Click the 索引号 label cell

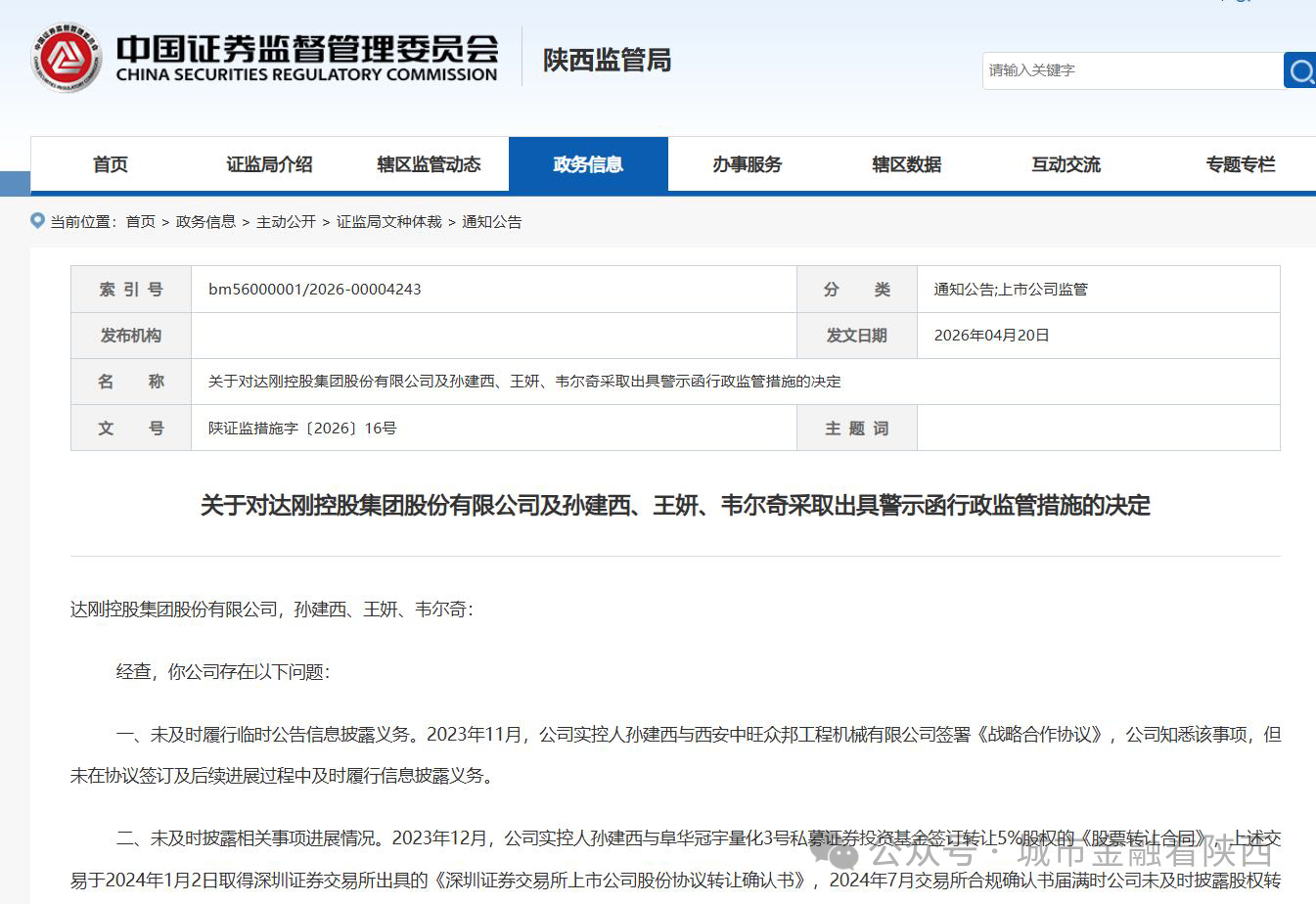pos(131,290)
